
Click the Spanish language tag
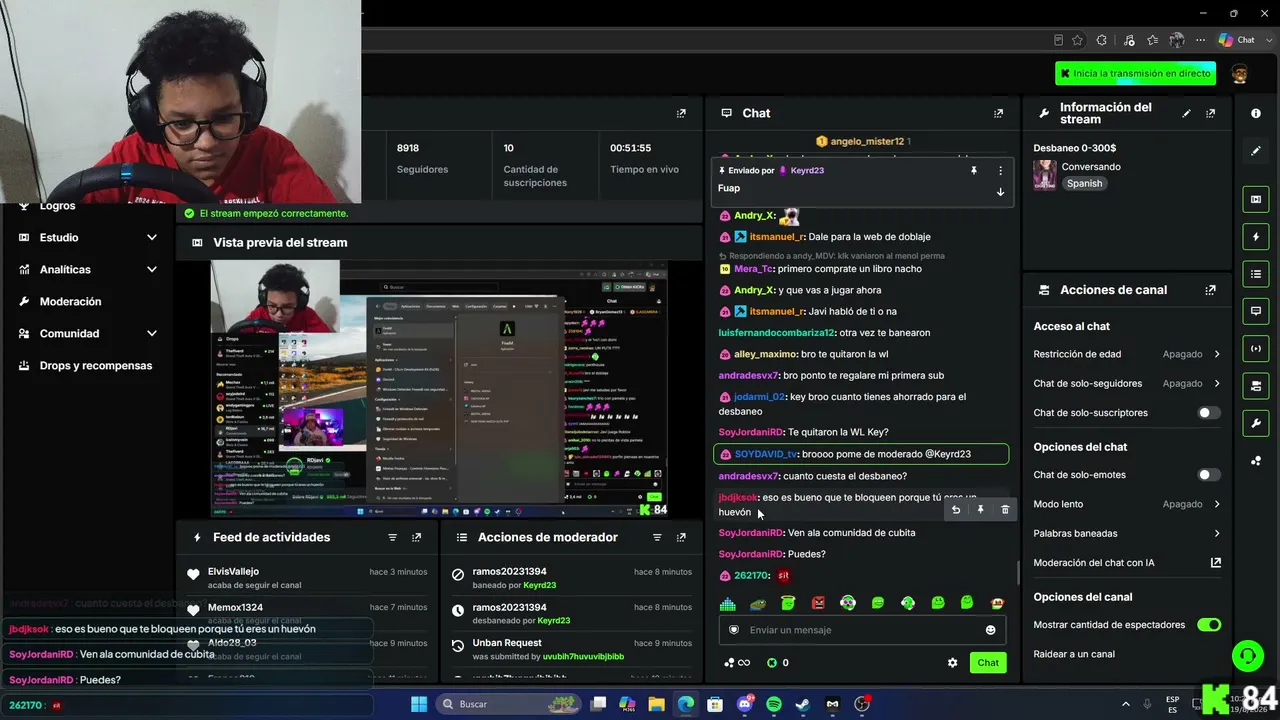(1084, 184)
